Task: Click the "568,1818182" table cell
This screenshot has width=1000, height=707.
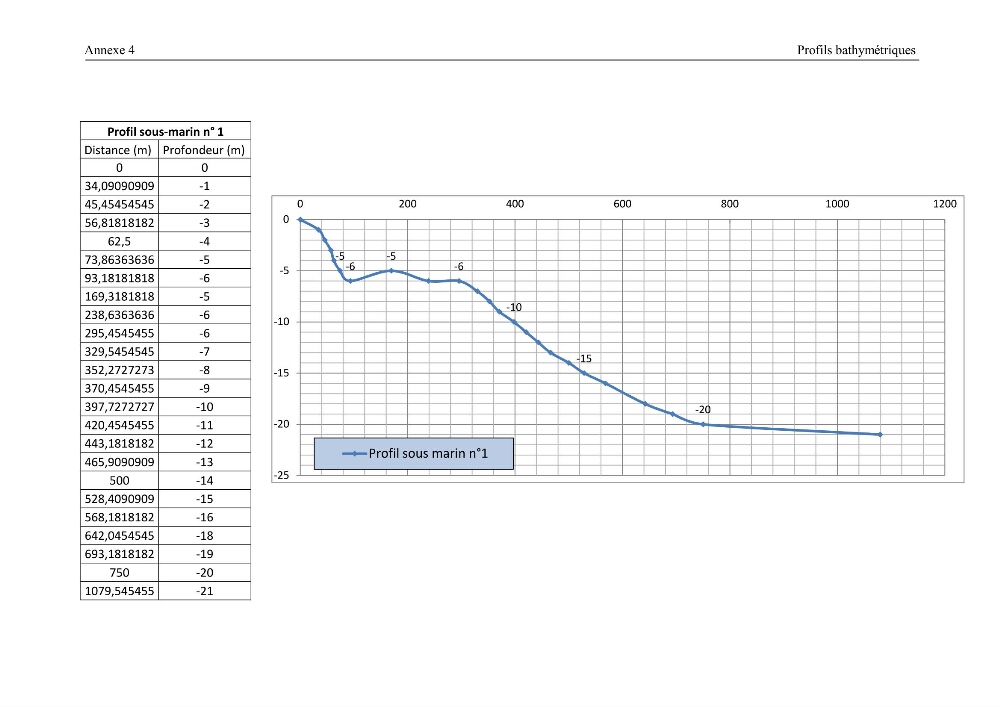Action: [119, 518]
